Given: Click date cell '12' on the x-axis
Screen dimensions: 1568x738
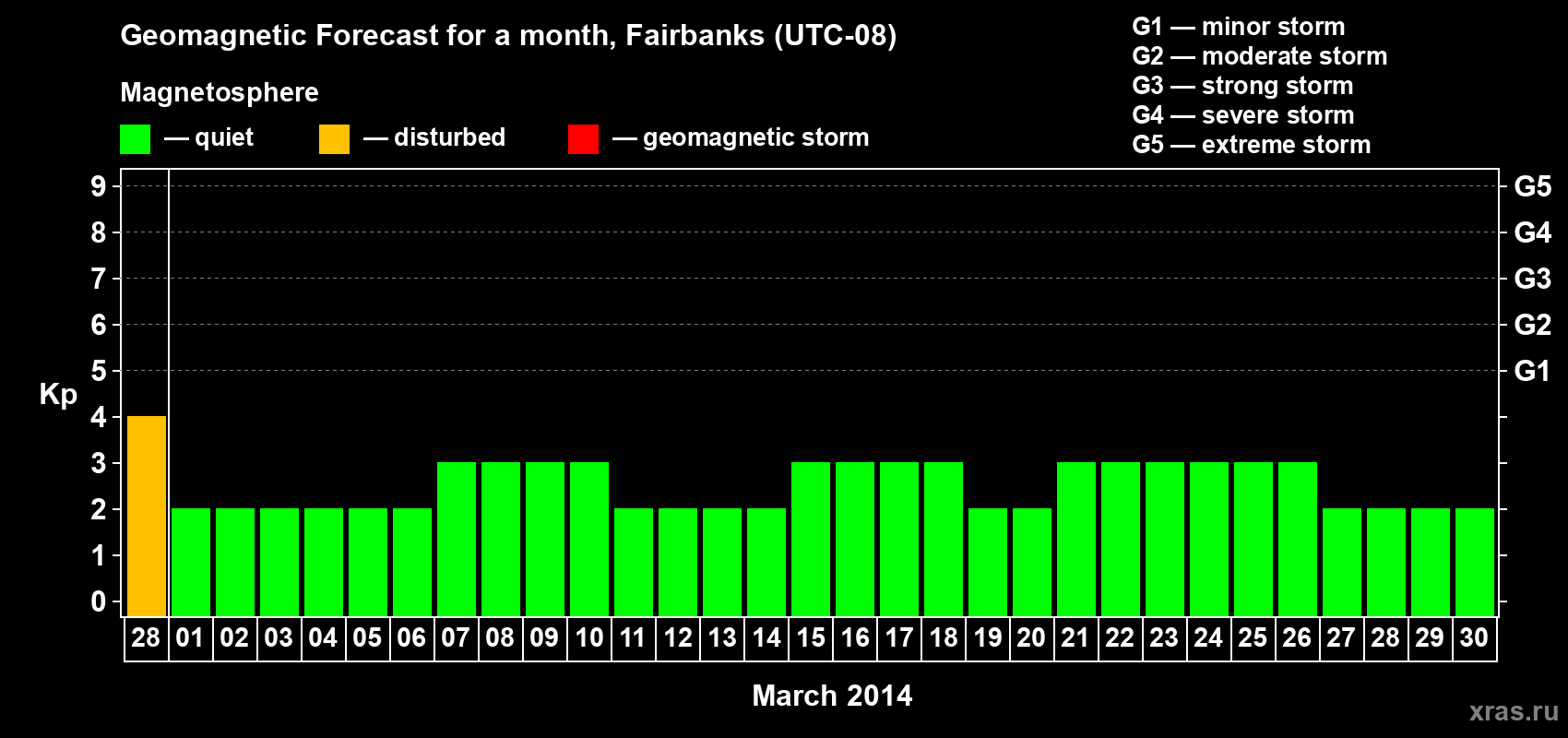Looking at the screenshot, I should click(x=678, y=638).
